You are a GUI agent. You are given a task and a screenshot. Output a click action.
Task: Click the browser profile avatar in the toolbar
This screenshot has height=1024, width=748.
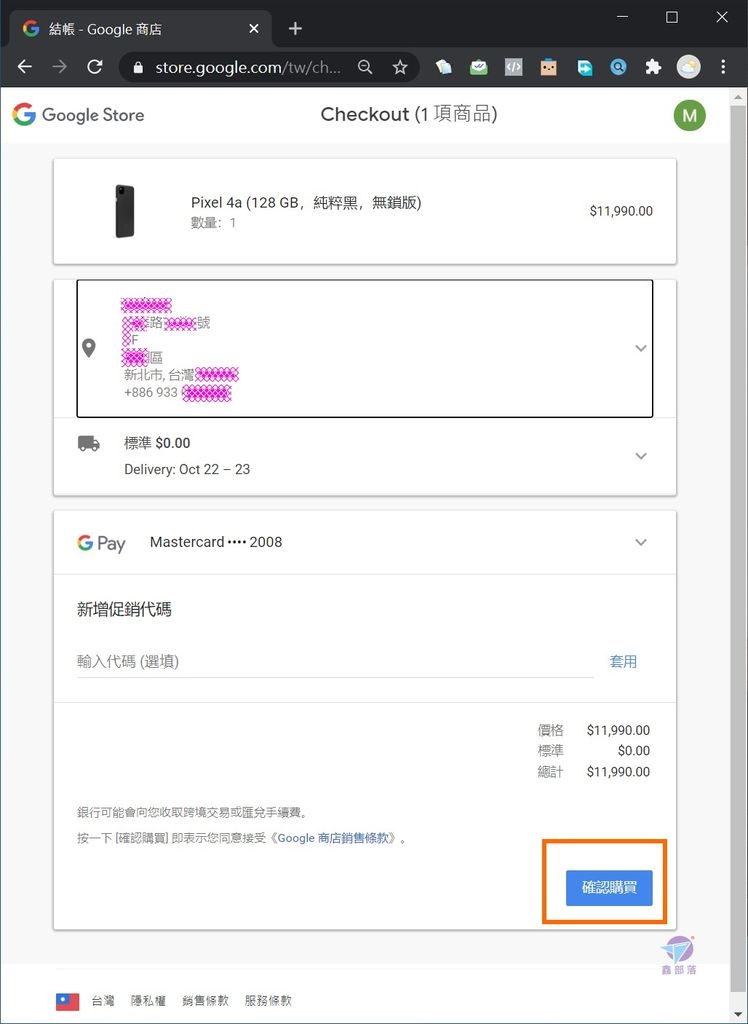(x=688, y=67)
